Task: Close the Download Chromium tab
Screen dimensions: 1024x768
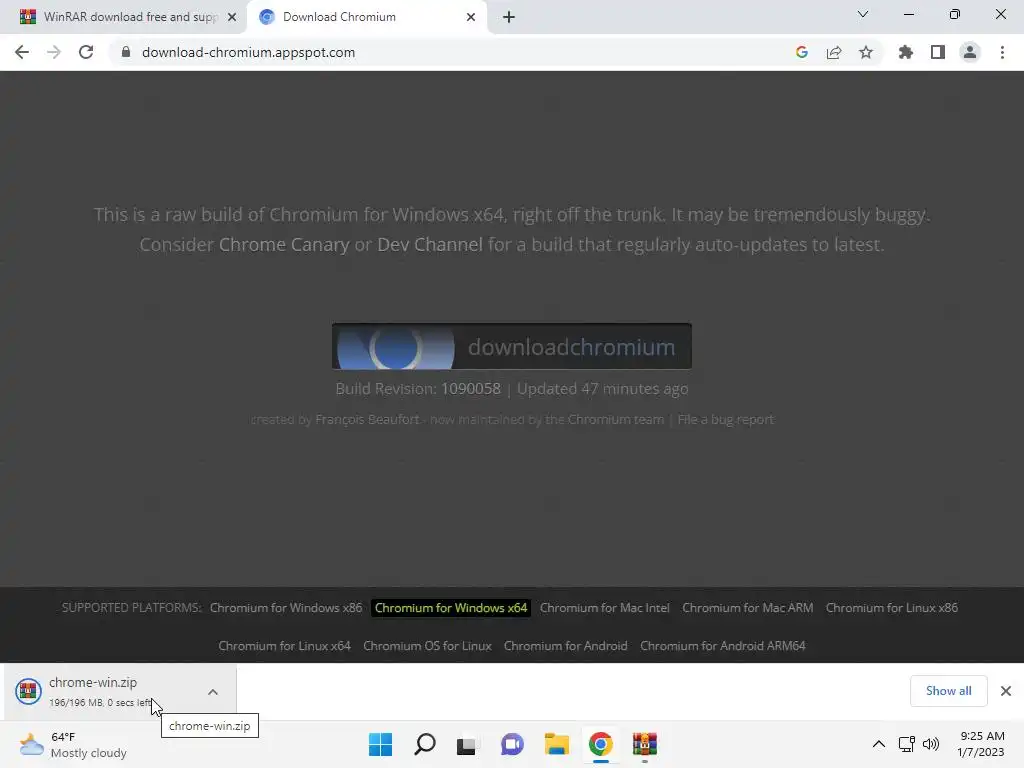Action: tap(471, 17)
